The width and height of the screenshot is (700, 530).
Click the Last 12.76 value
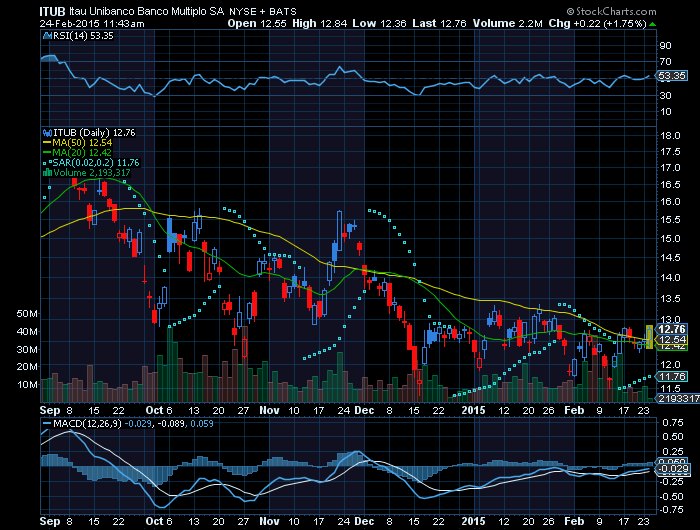pyautogui.click(x=439, y=24)
